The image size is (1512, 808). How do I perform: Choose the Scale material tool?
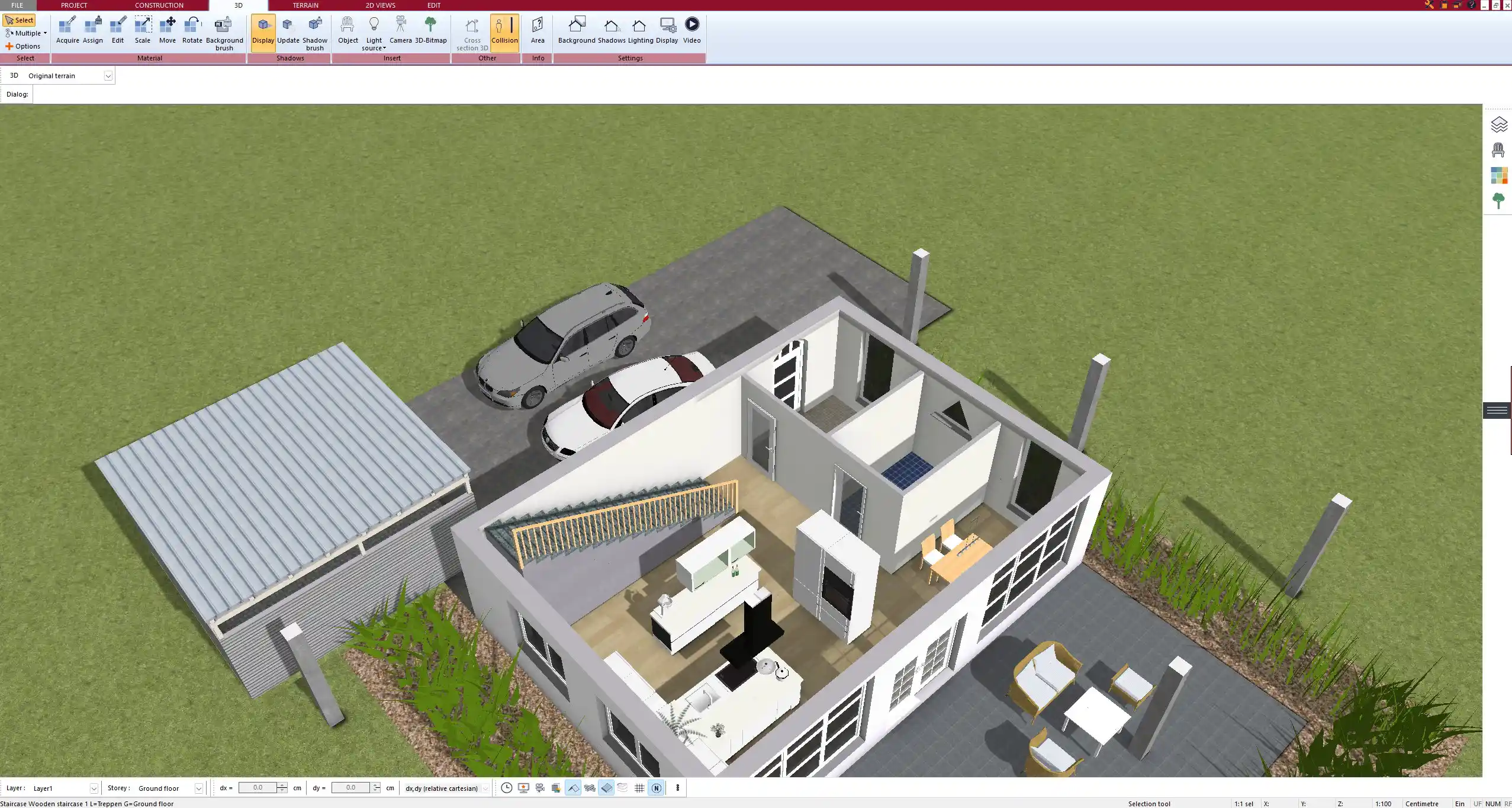click(143, 30)
